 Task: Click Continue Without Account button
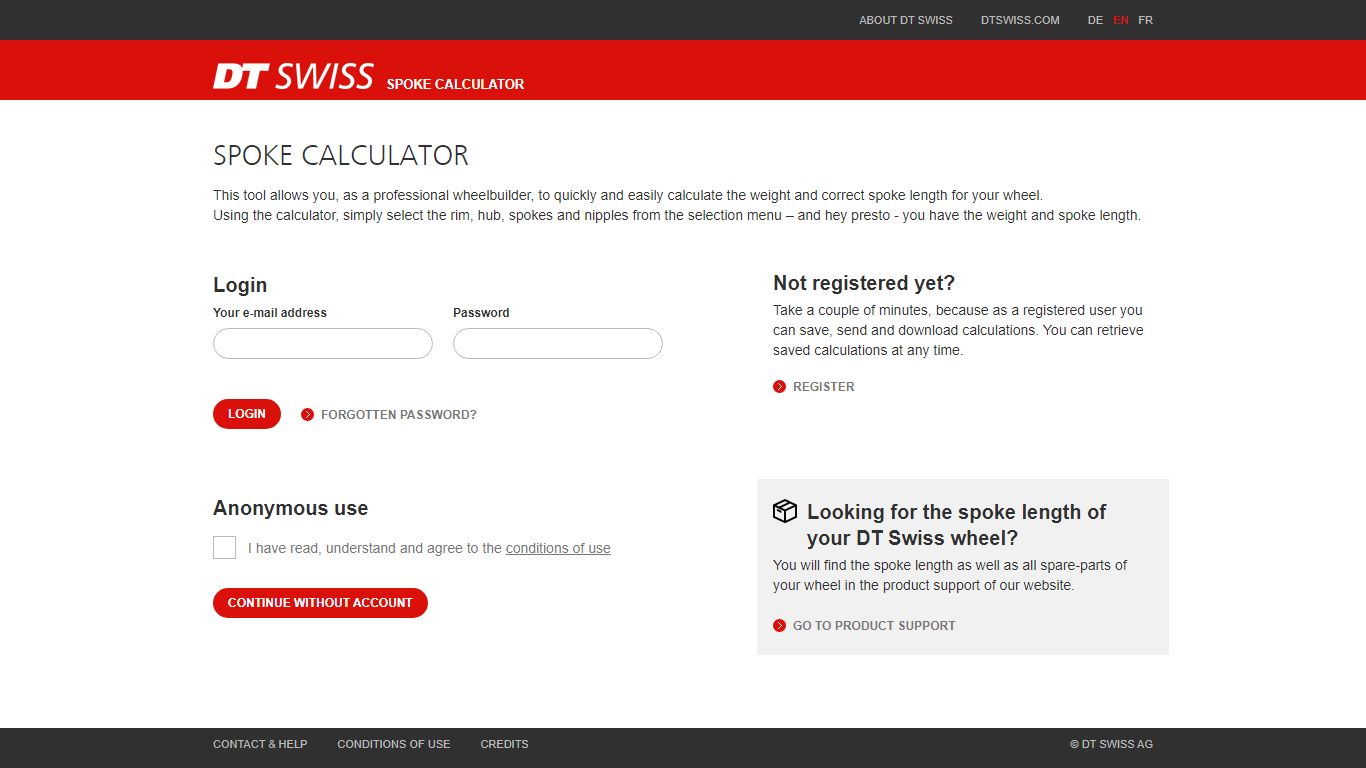coord(320,603)
